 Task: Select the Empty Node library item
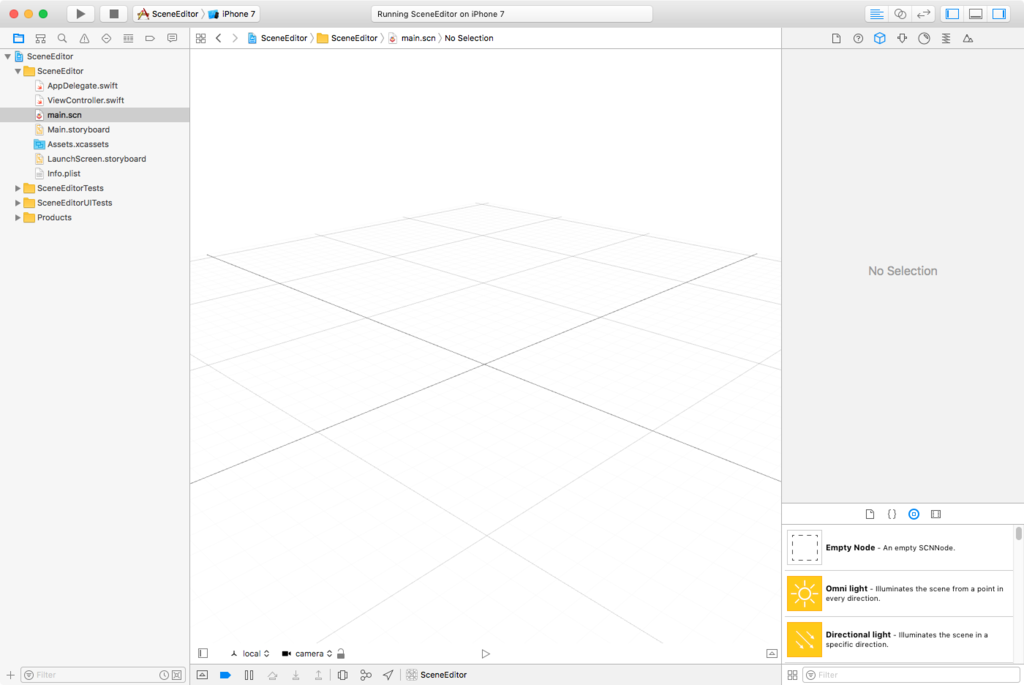coord(899,548)
